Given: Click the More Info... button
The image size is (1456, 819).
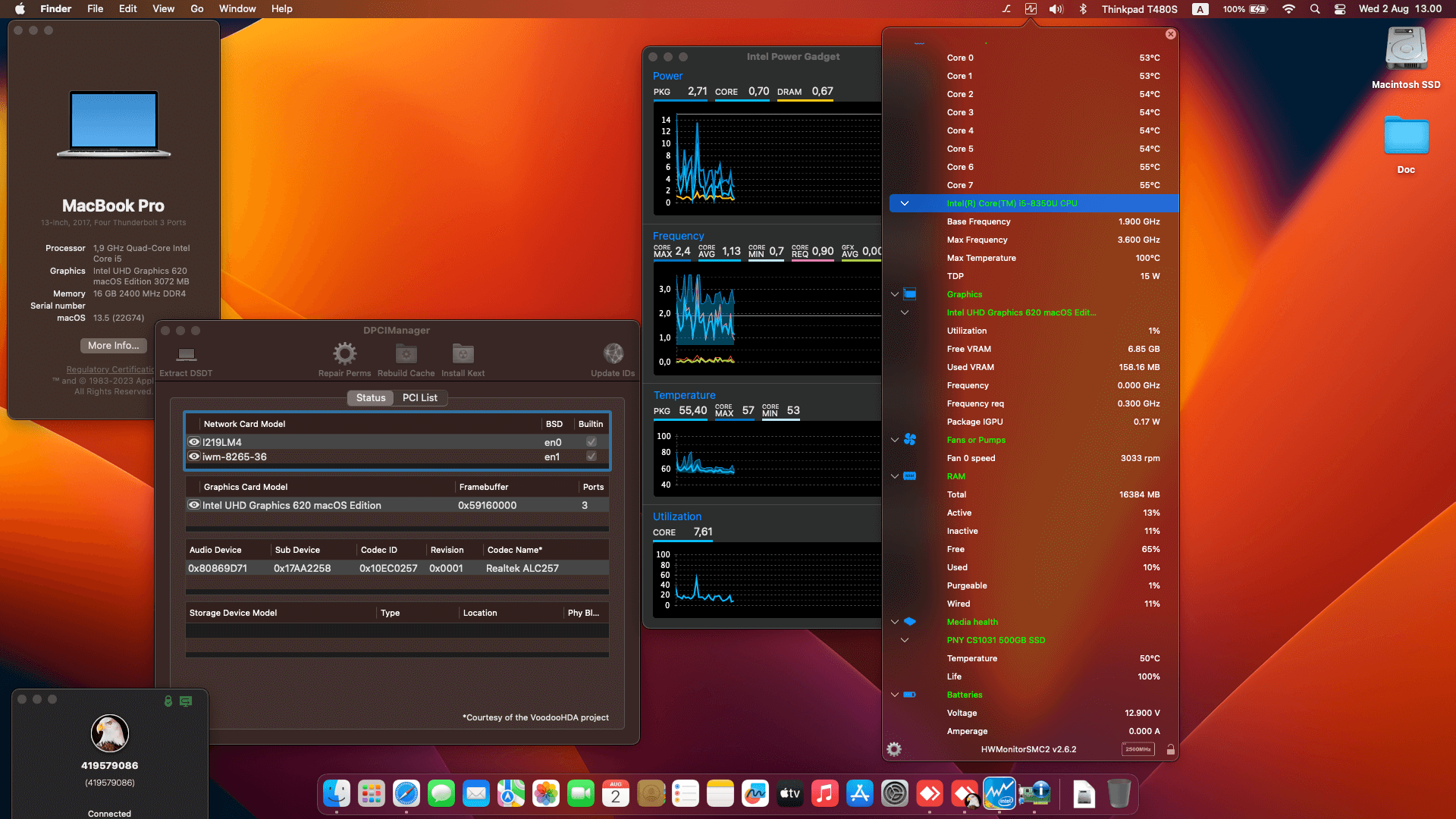Looking at the screenshot, I should [114, 346].
